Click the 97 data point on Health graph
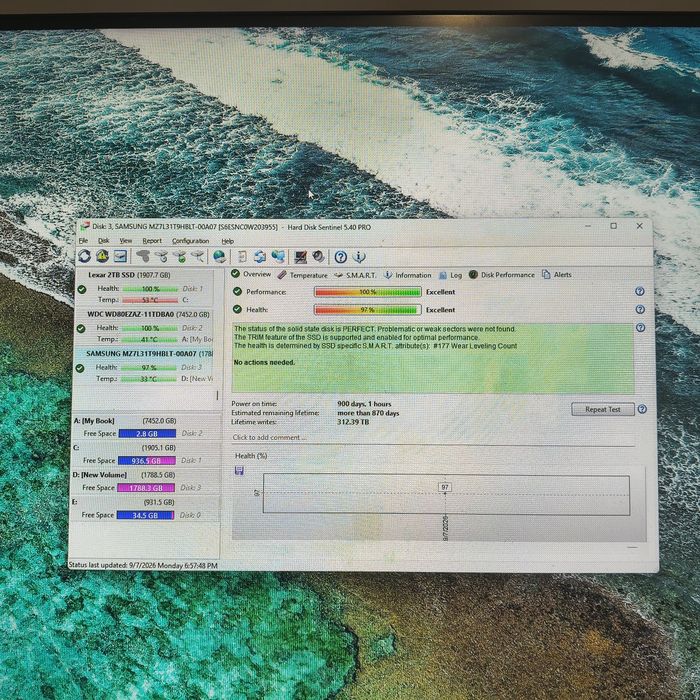The image size is (700, 700). click(x=445, y=488)
